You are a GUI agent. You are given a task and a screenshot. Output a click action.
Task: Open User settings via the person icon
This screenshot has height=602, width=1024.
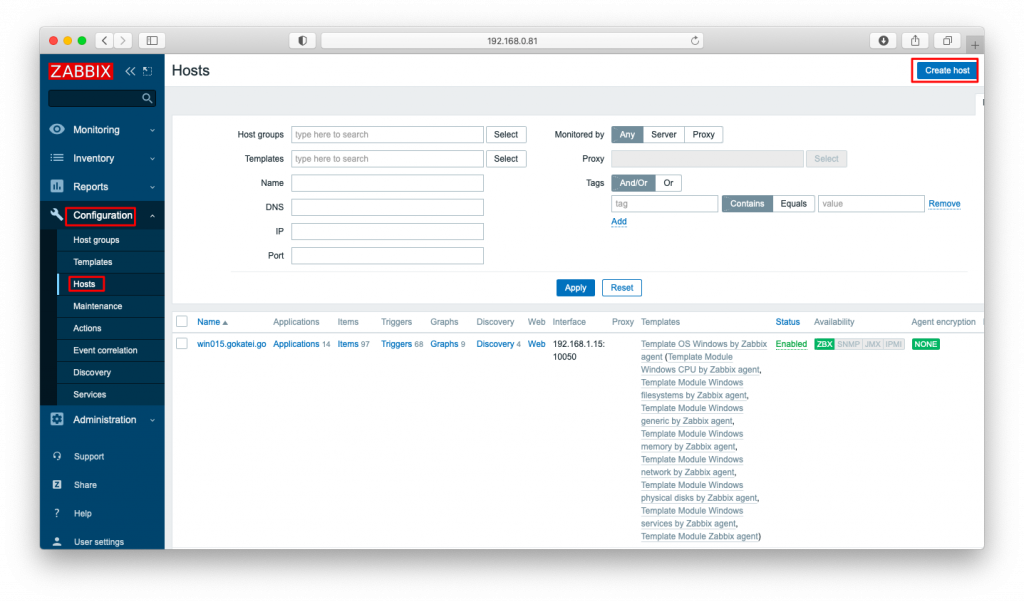[x=57, y=541]
